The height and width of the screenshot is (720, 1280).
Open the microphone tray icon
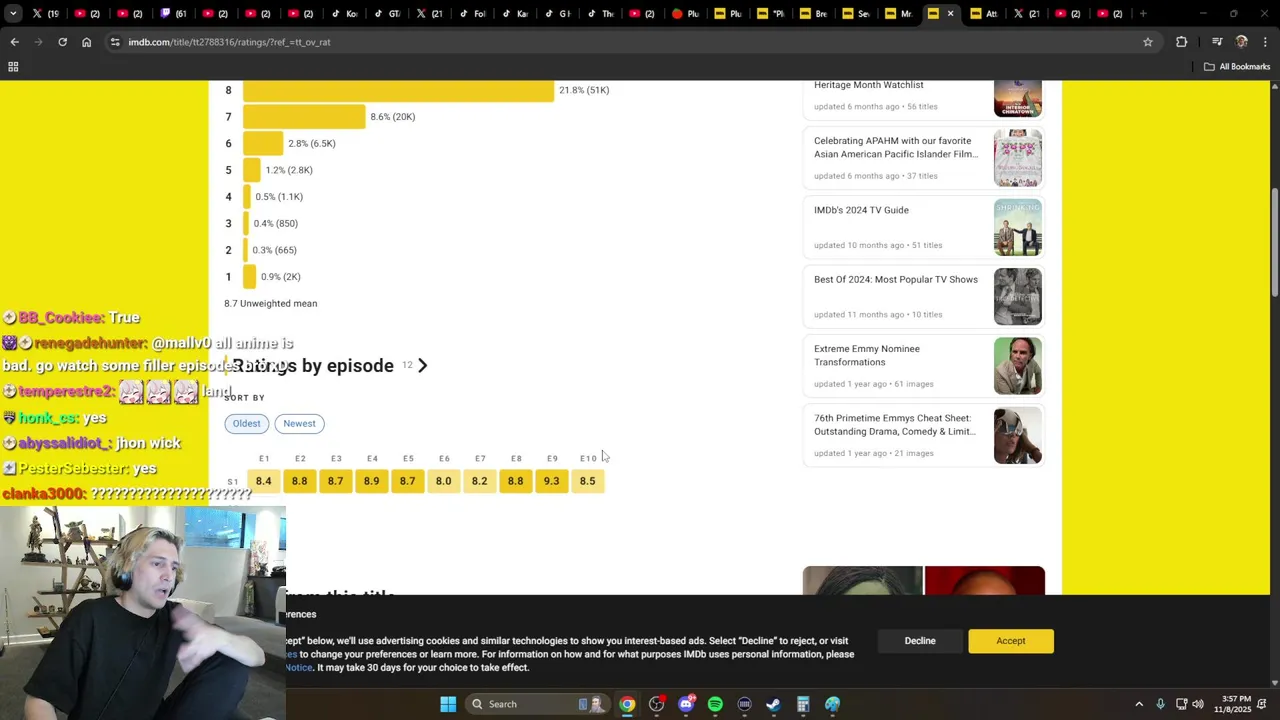click(1160, 704)
